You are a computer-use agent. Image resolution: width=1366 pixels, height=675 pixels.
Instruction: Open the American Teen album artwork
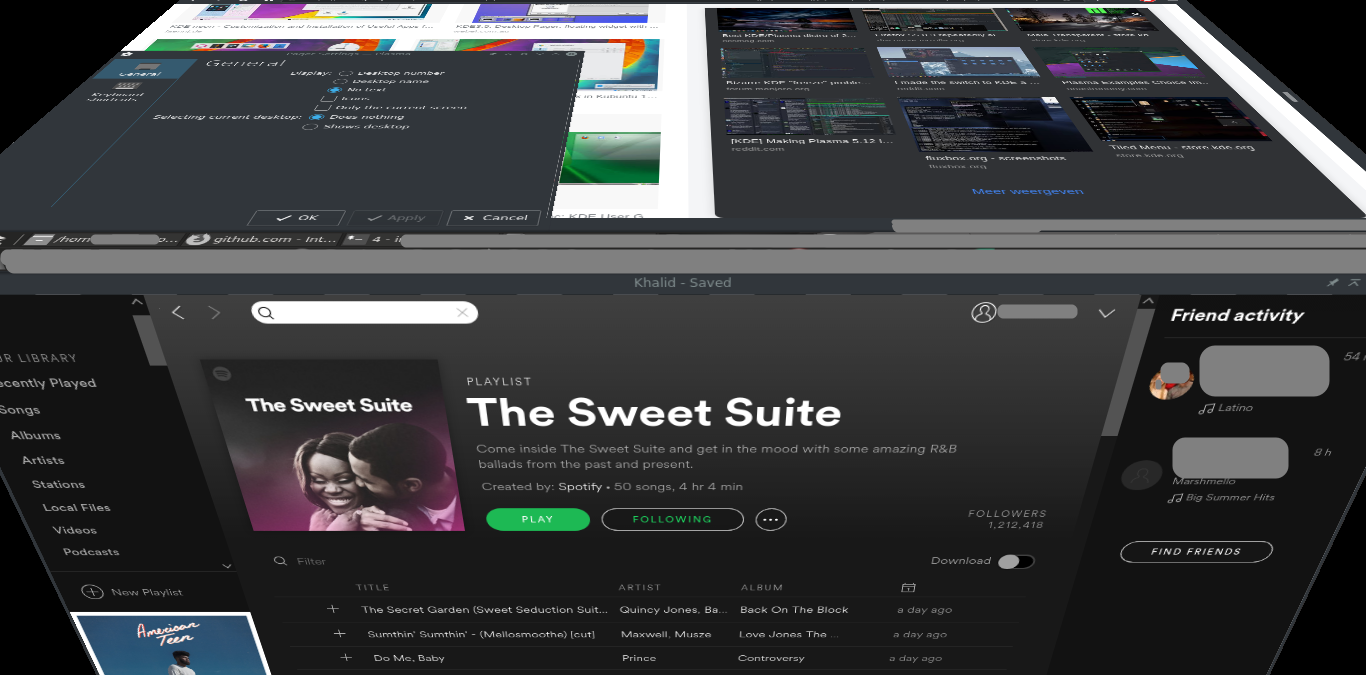pyautogui.click(x=172, y=645)
